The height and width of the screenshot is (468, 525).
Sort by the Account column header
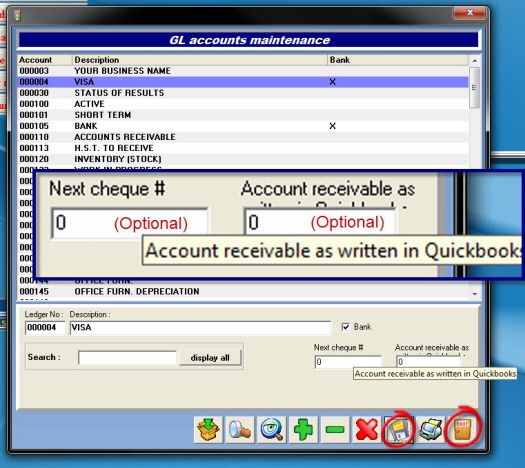point(45,60)
